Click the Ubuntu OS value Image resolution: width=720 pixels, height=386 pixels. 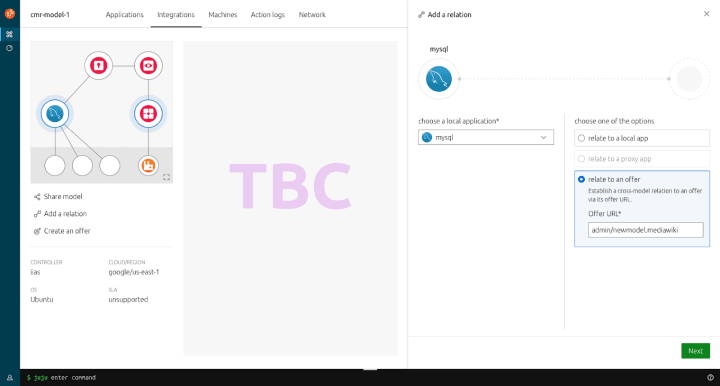tap(42, 299)
